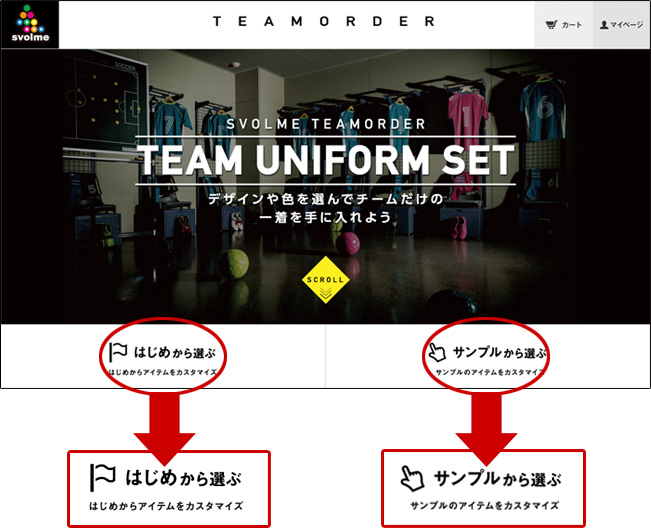The image size is (651, 528).
Task: Click the double chevron below SCROLL
Action: click(x=326, y=292)
